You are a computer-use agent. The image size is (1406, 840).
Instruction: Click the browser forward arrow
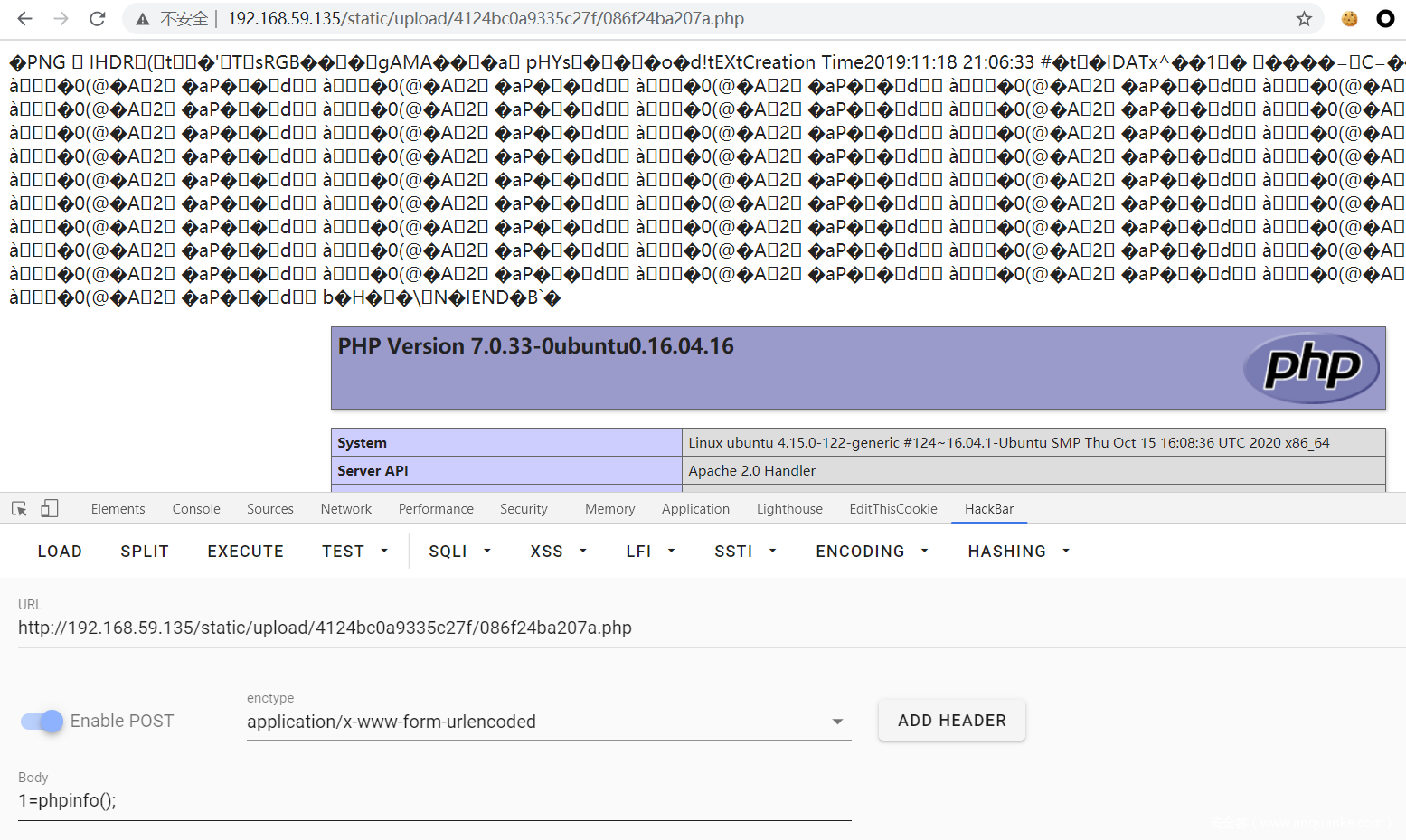coord(61,18)
